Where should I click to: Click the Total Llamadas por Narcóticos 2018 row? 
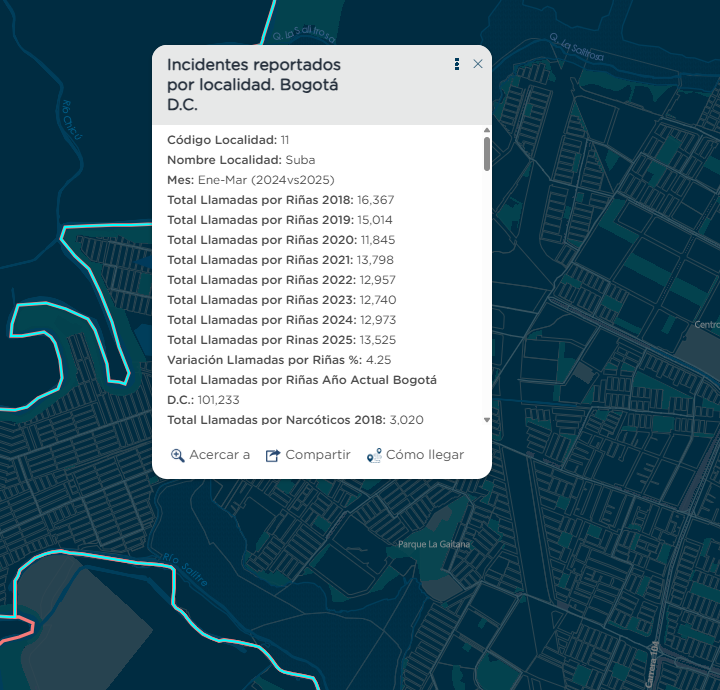click(296, 420)
